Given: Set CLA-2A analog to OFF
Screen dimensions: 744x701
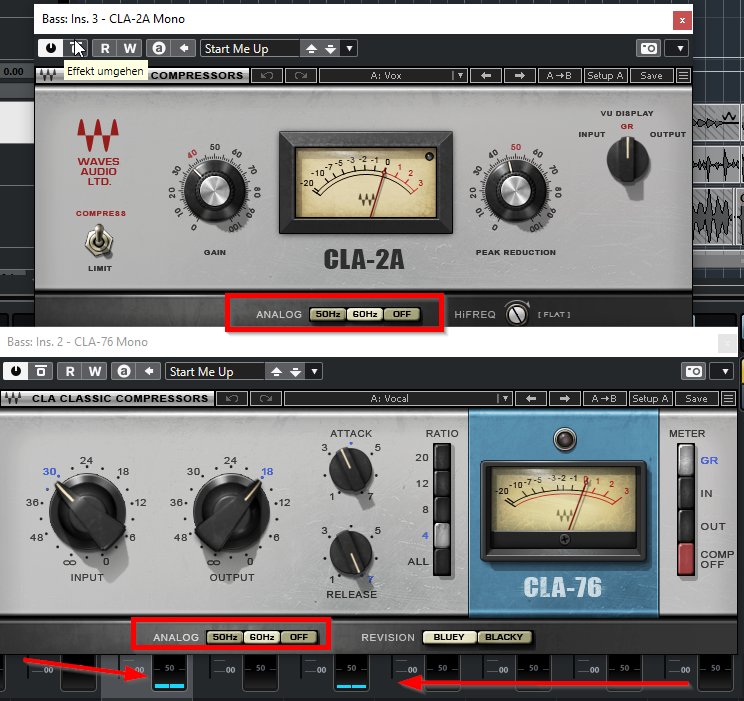Looking at the screenshot, I should click(401, 314).
